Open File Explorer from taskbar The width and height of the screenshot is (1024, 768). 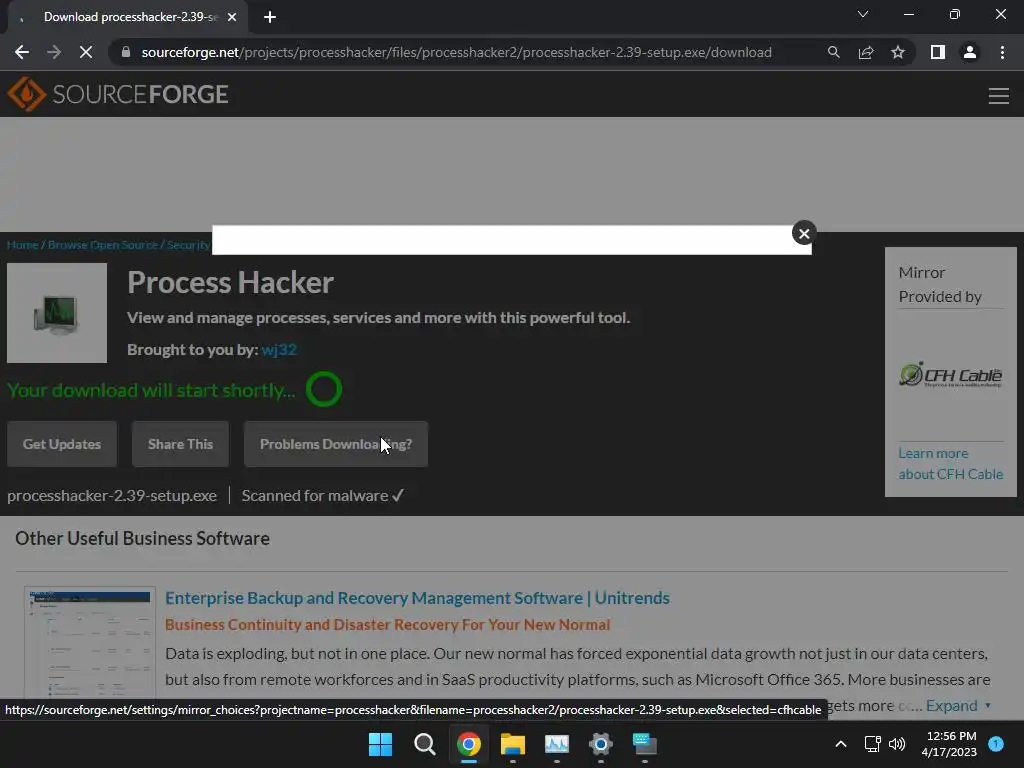[x=513, y=744]
